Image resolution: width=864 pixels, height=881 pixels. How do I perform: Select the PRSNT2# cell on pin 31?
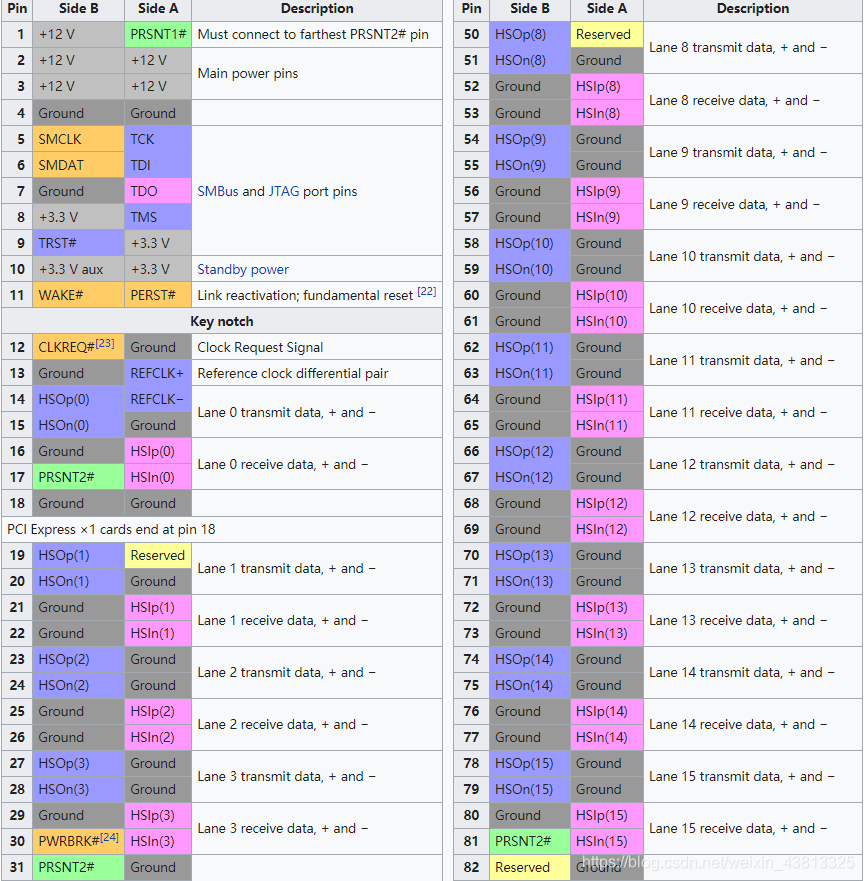point(79,867)
